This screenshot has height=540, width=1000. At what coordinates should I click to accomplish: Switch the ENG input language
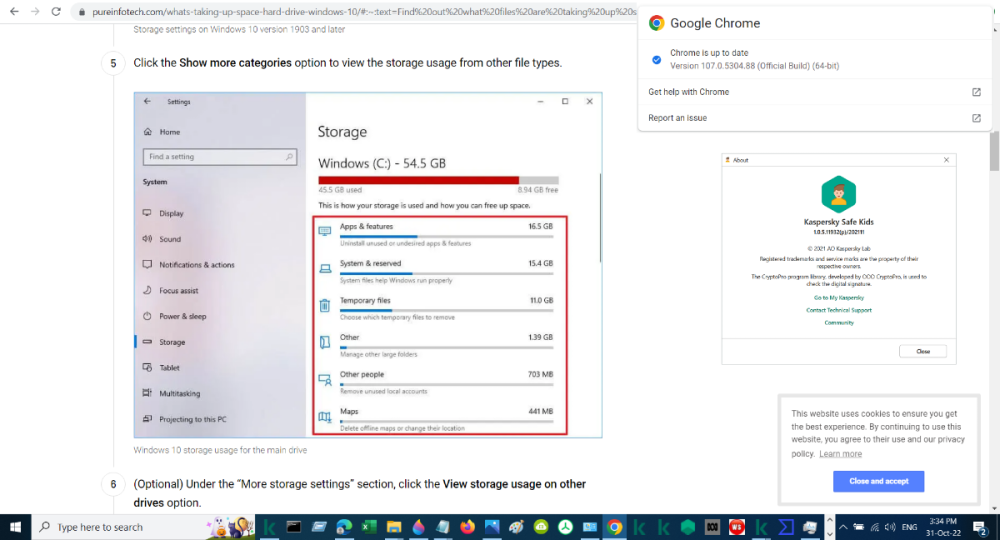[x=909, y=527]
